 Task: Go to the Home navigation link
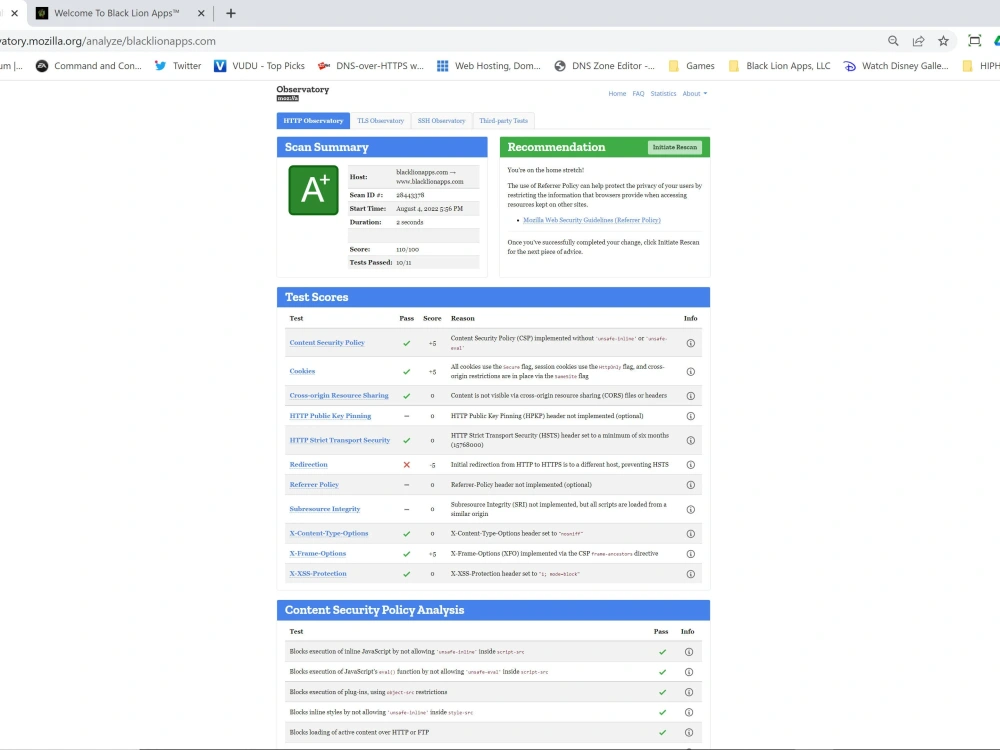tap(617, 94)
